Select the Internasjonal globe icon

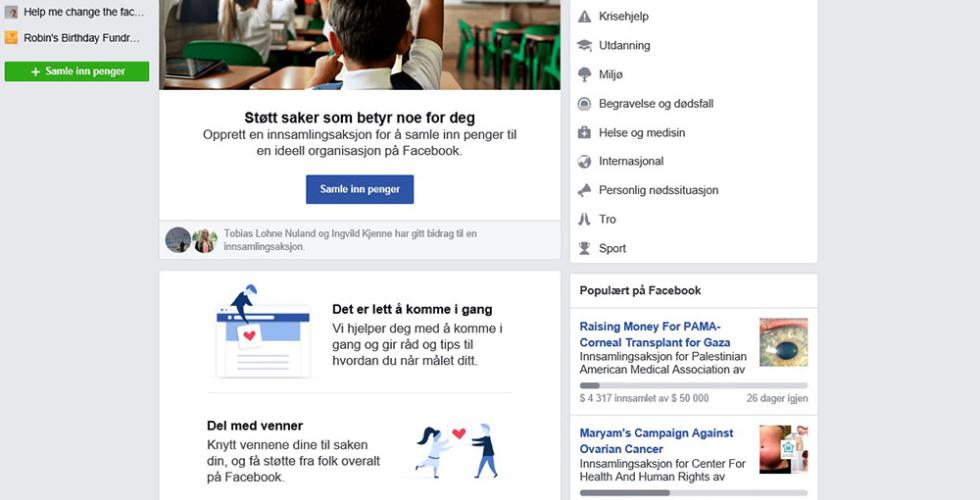coord(584,161)
